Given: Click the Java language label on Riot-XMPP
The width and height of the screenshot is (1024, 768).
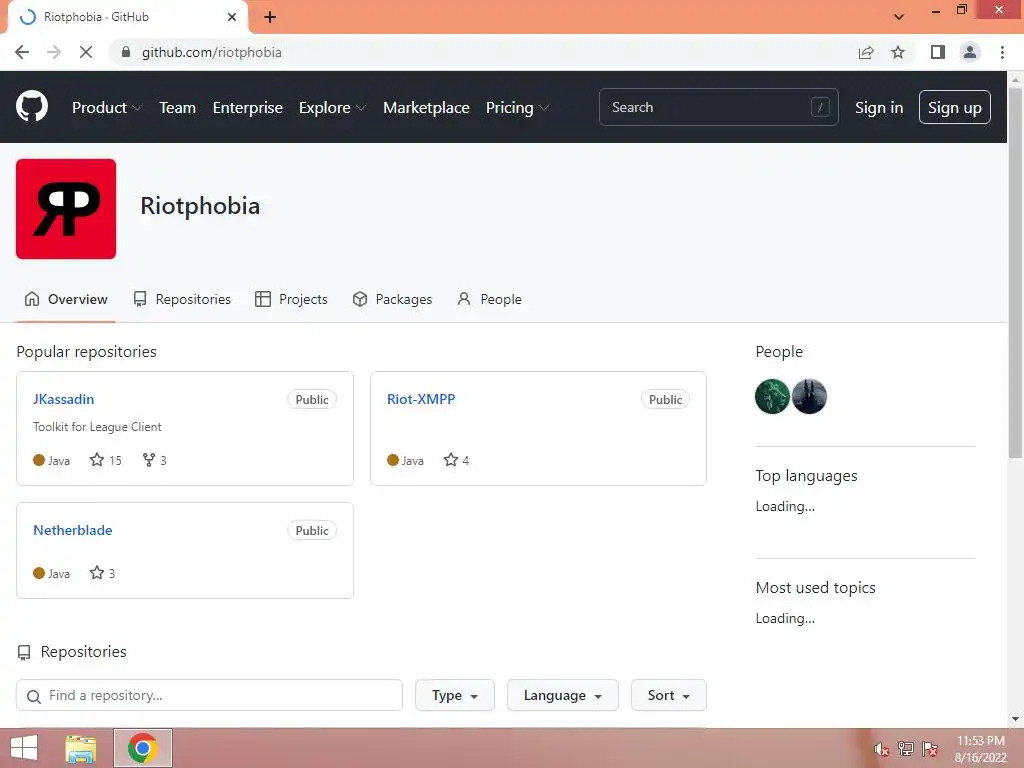Looking at the screenshot, I should (x=413, y=460).
